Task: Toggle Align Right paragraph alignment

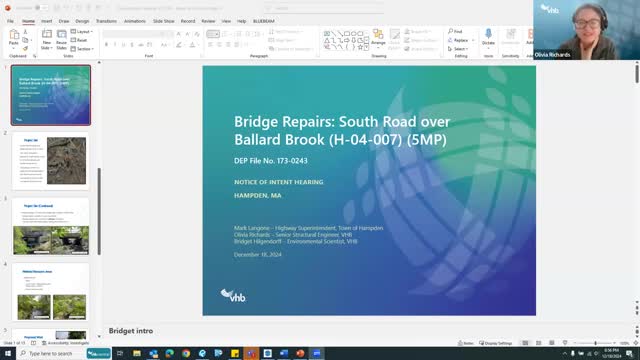Action: (x=228, y=44)
